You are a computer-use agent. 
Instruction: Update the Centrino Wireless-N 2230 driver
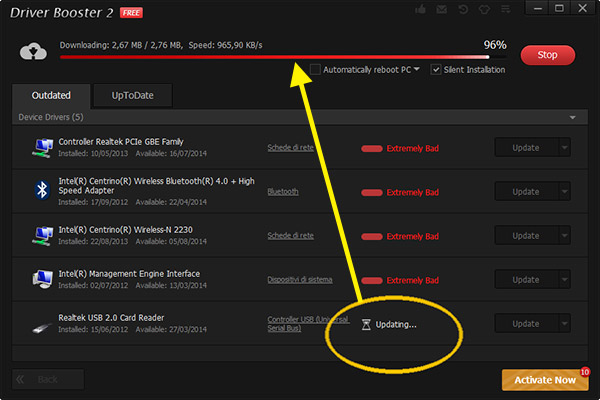click(x=527, y=236)
